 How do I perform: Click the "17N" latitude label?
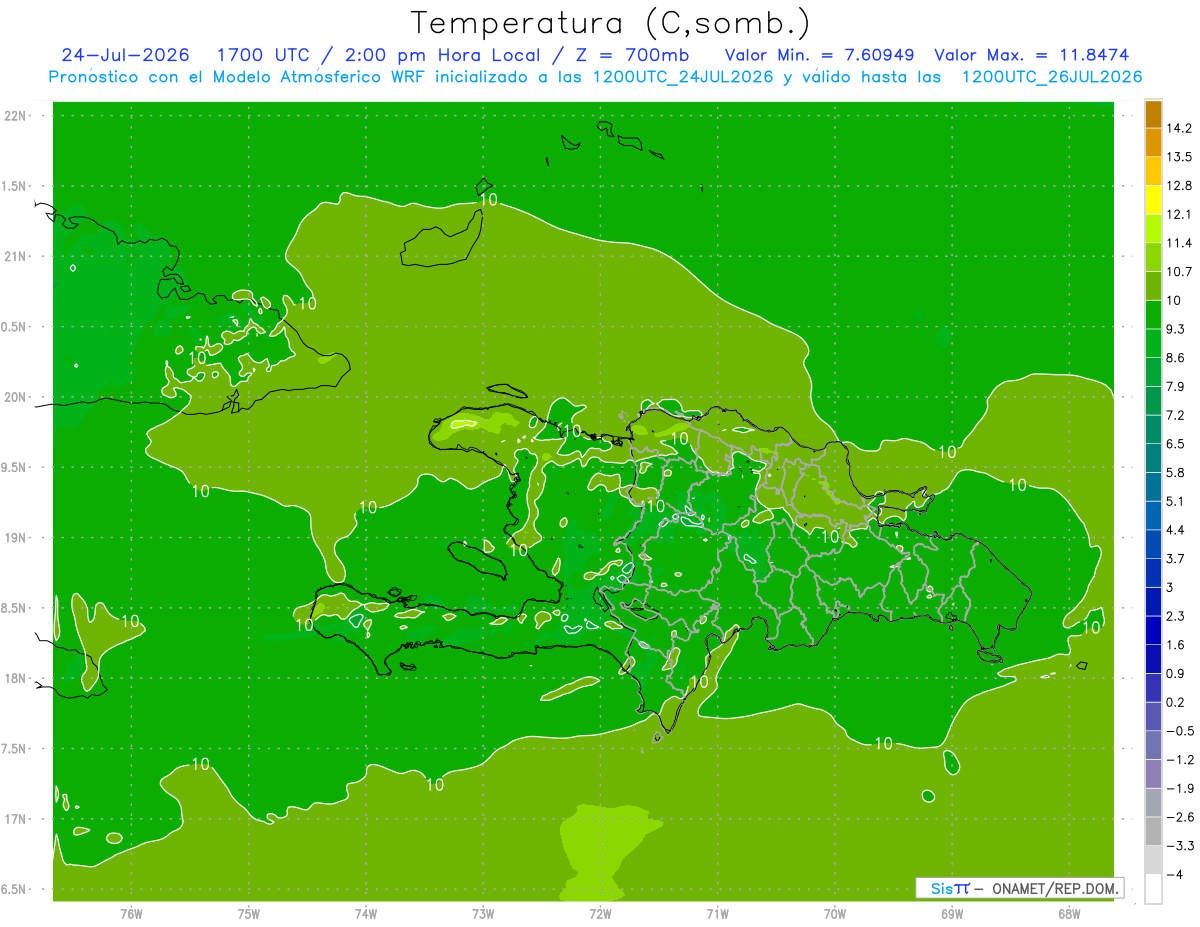(17, 819)
